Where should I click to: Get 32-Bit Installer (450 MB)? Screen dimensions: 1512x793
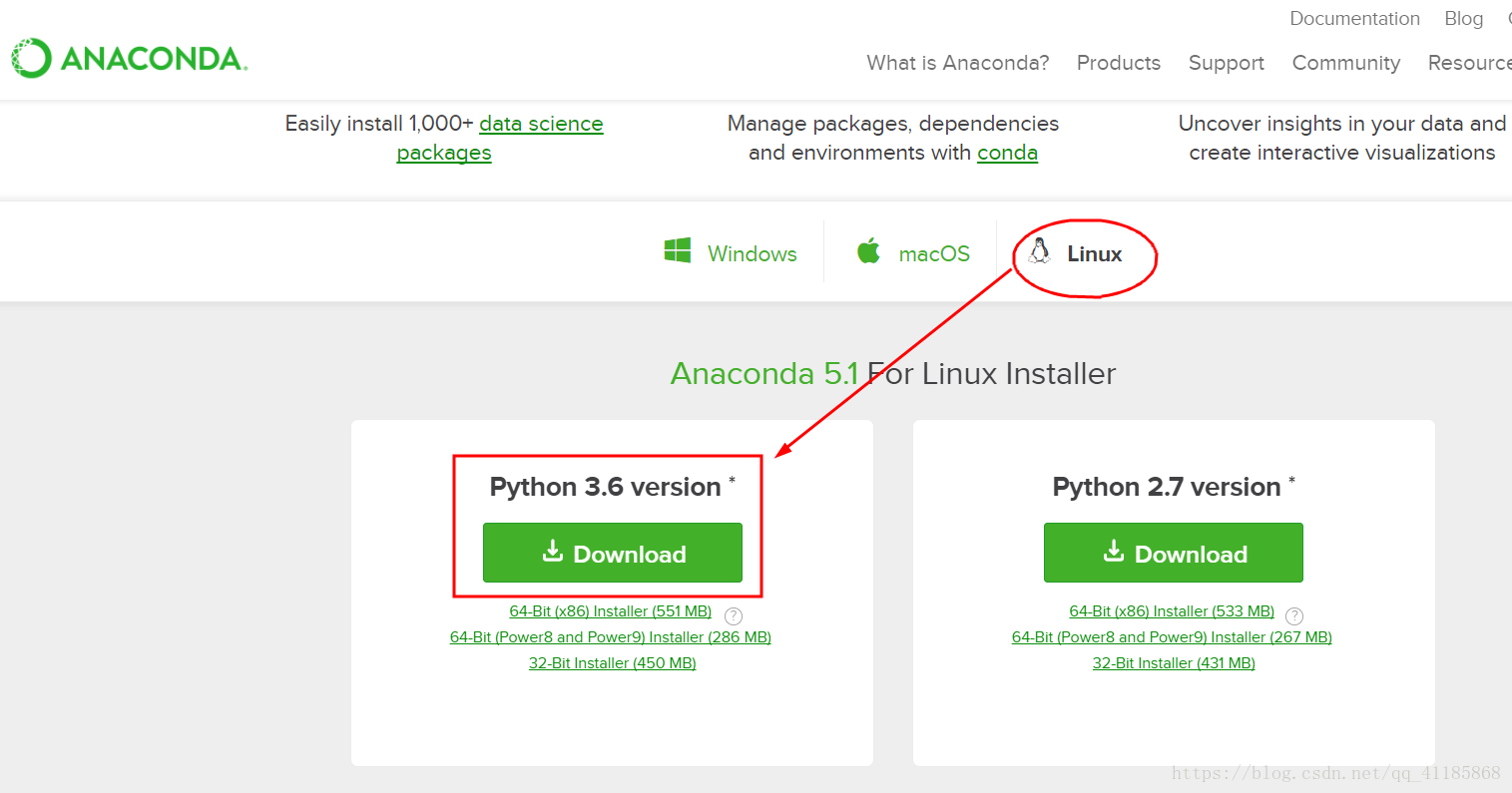tap(613, 663)
